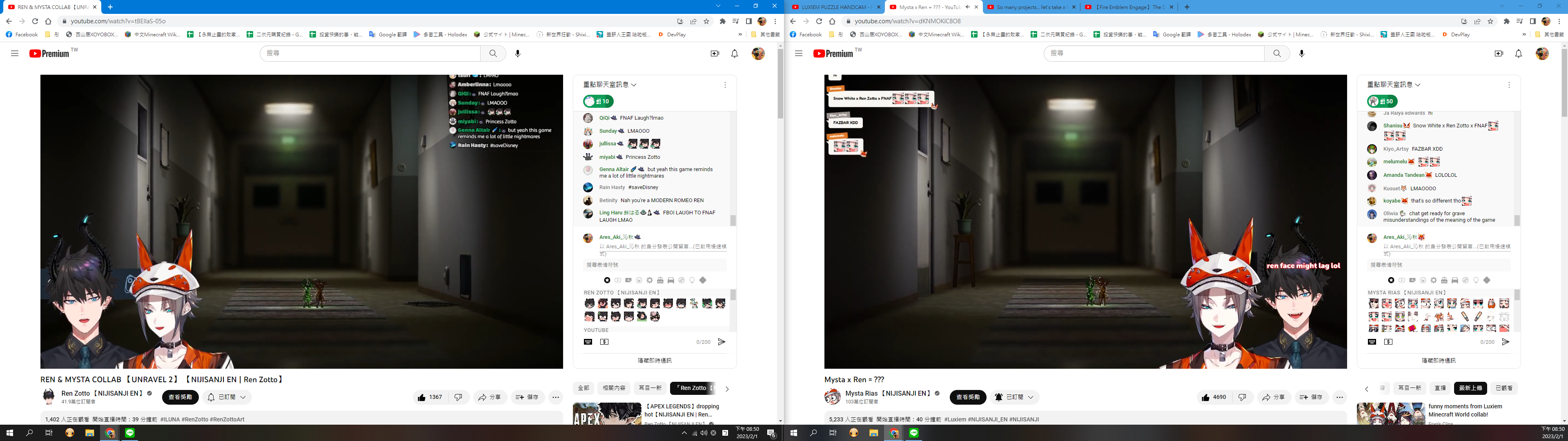Like the Ren Zotto stream (1367 likes)
This screenshot has width=1568, height=441.
[x=430, y=397]
